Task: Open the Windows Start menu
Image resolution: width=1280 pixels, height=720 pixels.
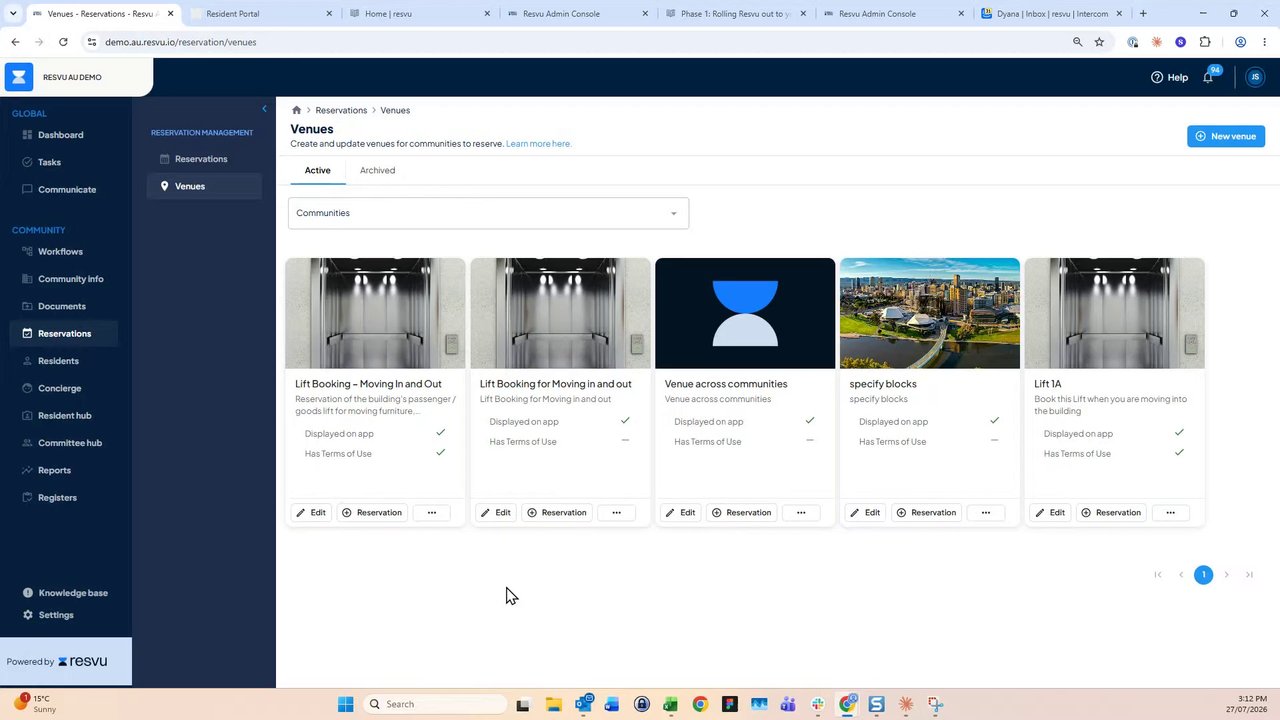Action: (x=346, y=704)
